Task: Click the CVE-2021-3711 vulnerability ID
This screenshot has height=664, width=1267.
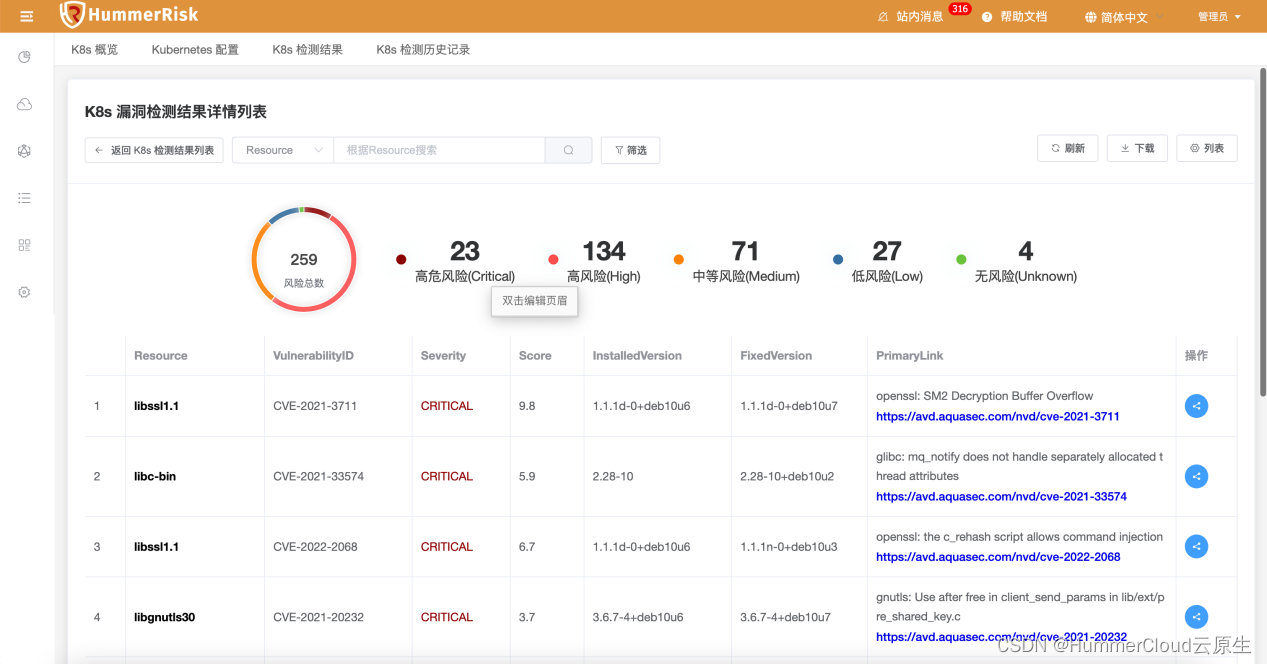Action: 315,406
